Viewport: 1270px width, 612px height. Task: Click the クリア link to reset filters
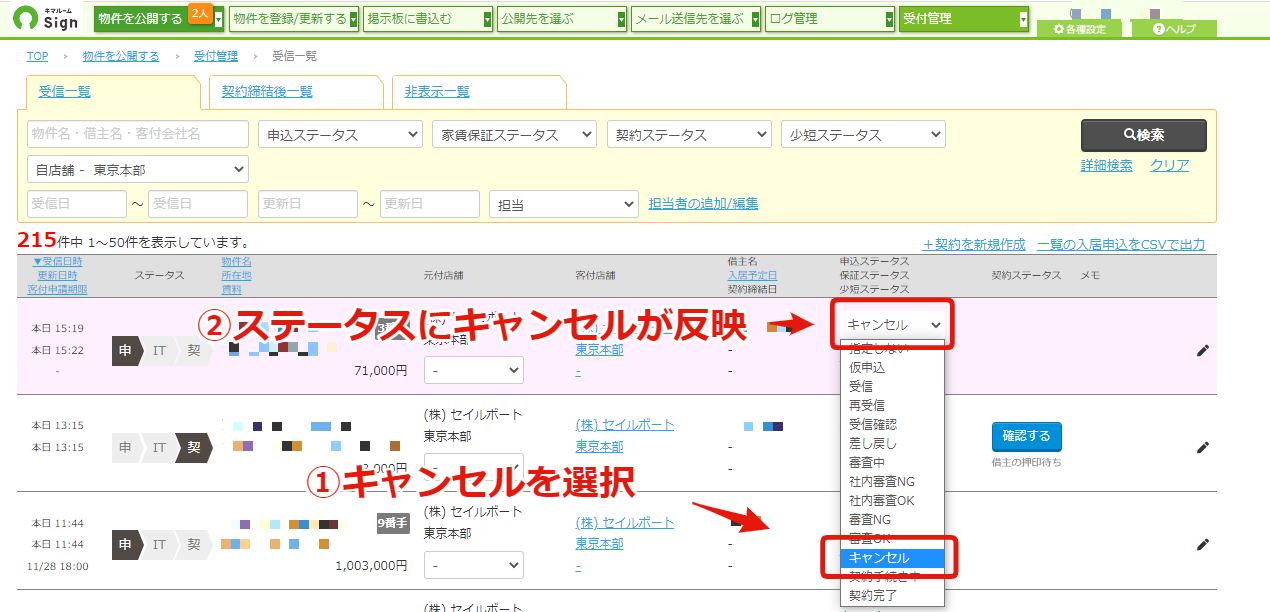point(1169,166)
